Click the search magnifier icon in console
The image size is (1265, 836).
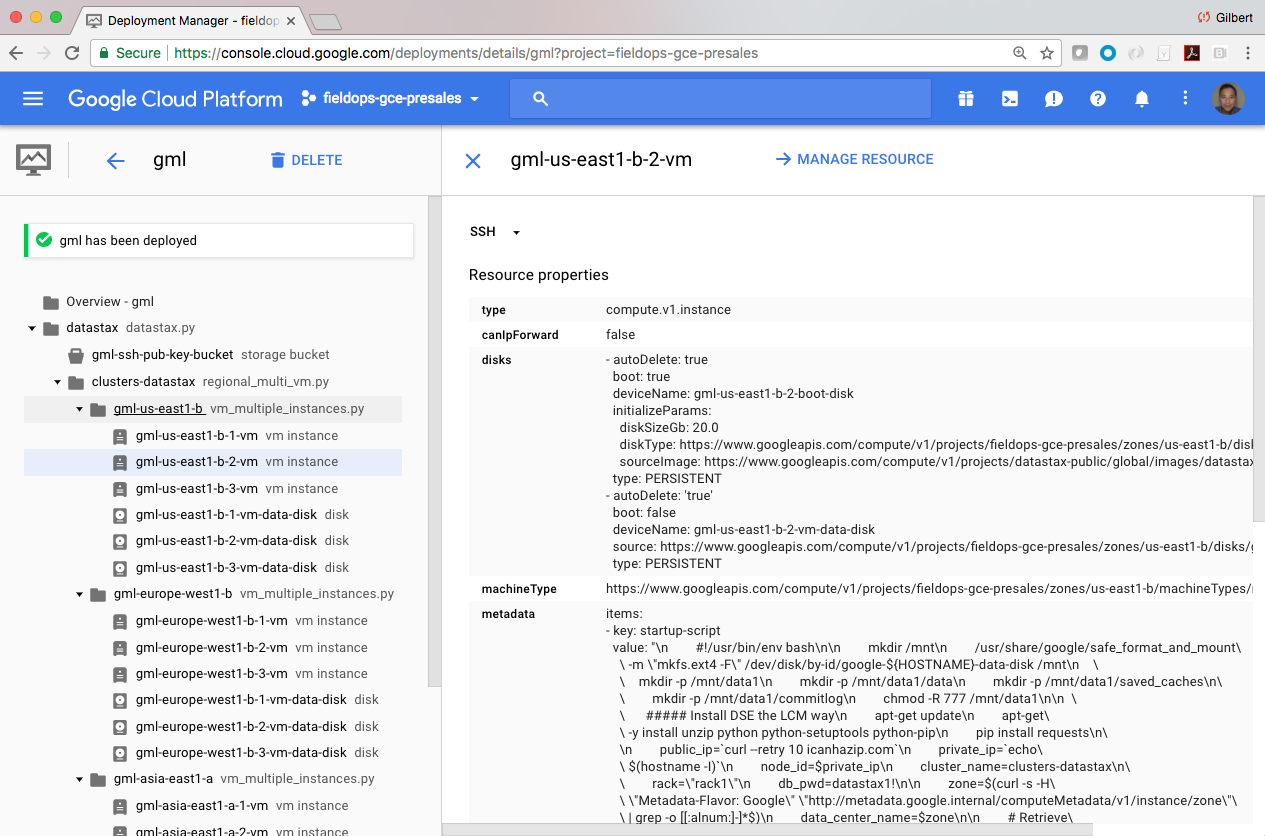pos(541,98)
